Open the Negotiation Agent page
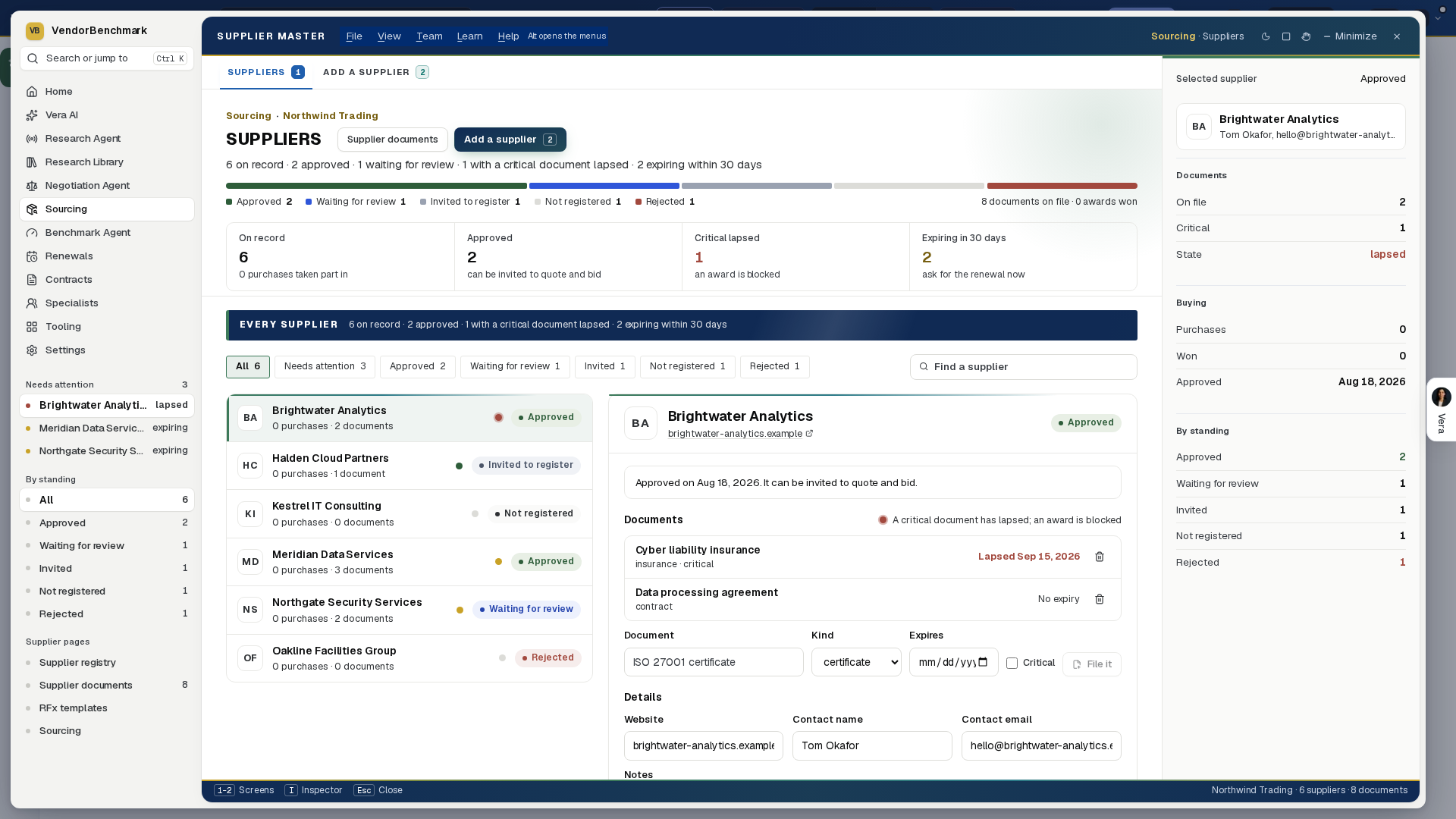Viewport: 1456px width, 819px height. (x=107, y=186)
